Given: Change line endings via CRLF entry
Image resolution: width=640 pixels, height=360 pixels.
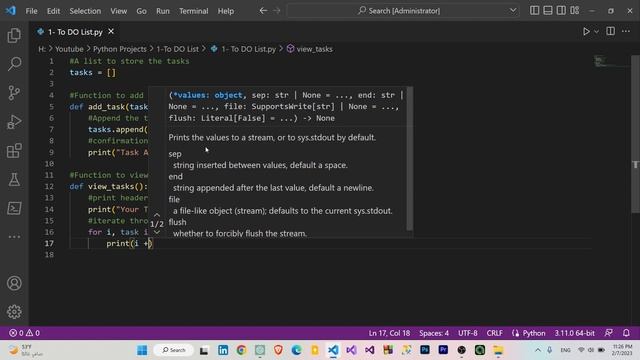Looking at the screenshot, I should (x=495, y=333).
